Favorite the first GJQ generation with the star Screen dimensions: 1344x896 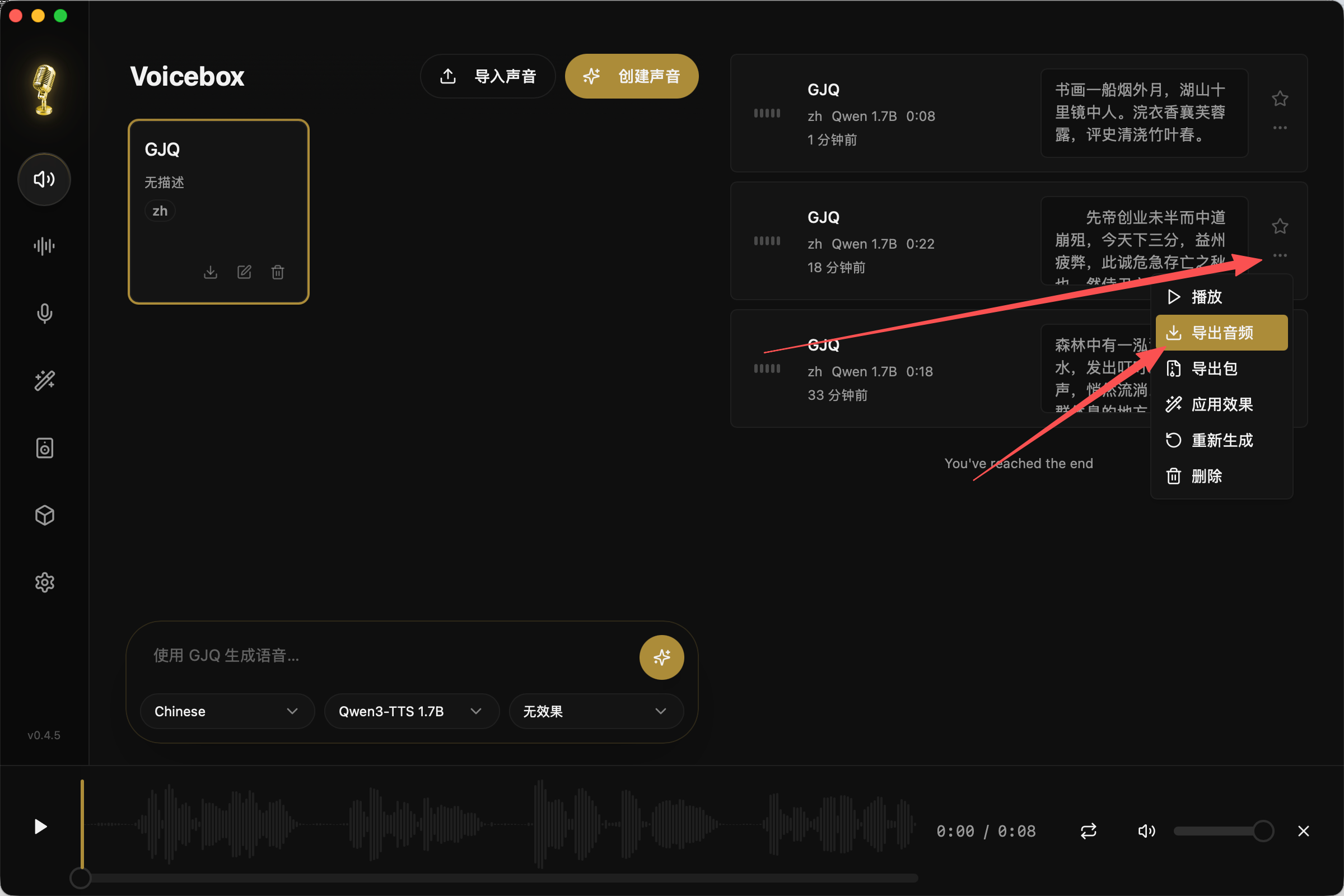[x=1280, y=99]
